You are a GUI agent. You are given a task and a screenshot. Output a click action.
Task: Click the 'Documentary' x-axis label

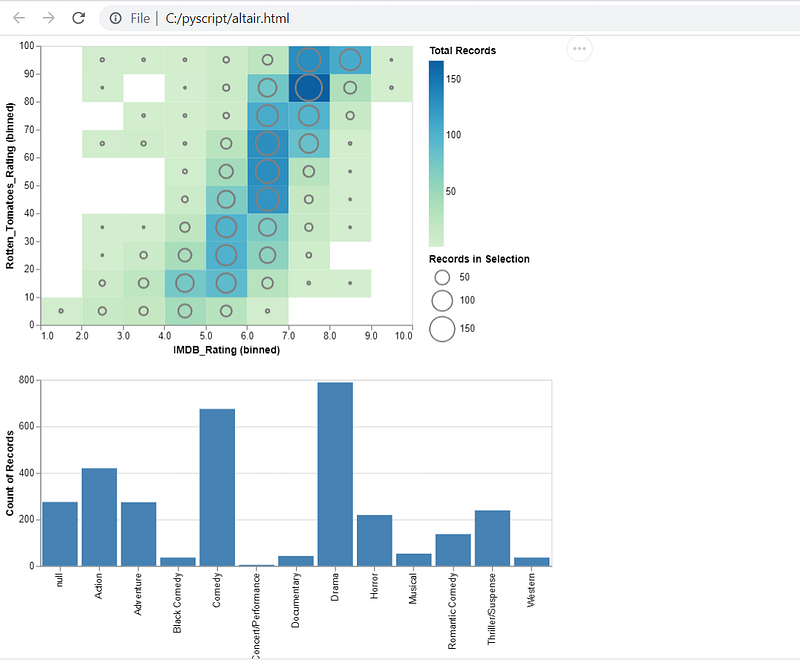point(295,600)
